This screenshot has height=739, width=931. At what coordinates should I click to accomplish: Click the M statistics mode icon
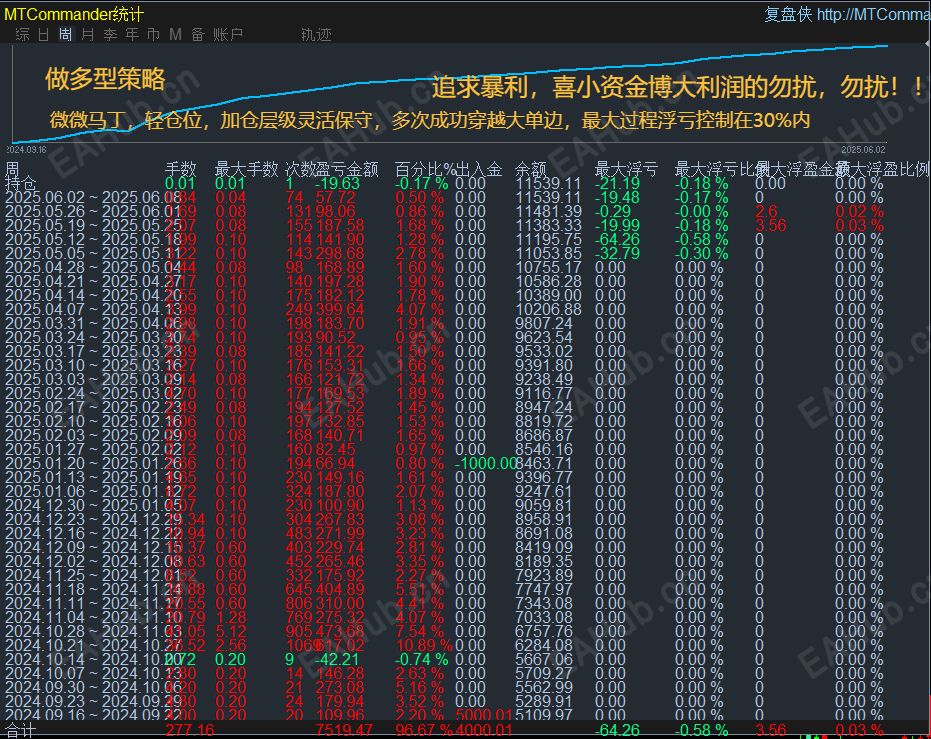(x=176, y=33)
